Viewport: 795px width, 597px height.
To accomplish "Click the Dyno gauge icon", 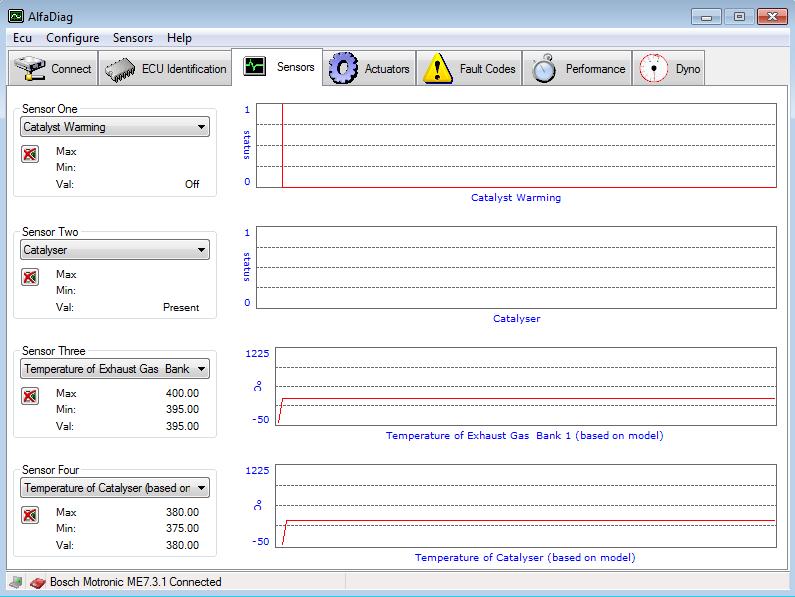I will [x=653, y=68].
